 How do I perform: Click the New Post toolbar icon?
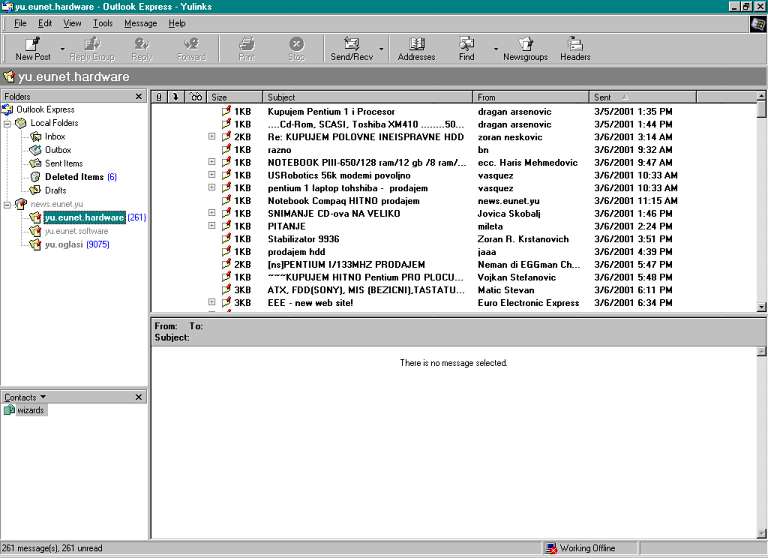coord(32,44)
